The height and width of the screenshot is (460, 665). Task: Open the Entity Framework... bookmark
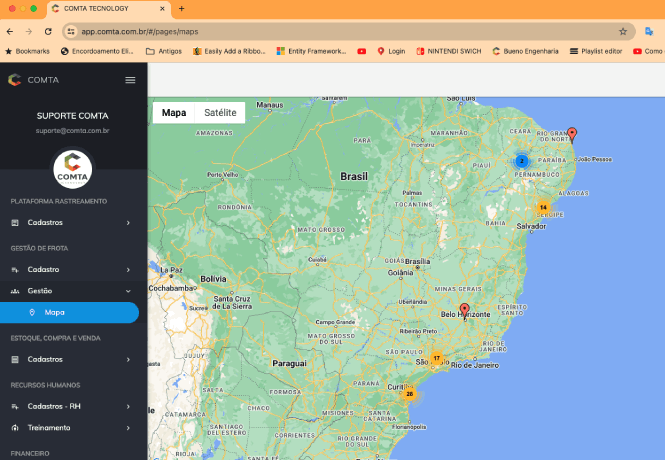pos(311,51)
